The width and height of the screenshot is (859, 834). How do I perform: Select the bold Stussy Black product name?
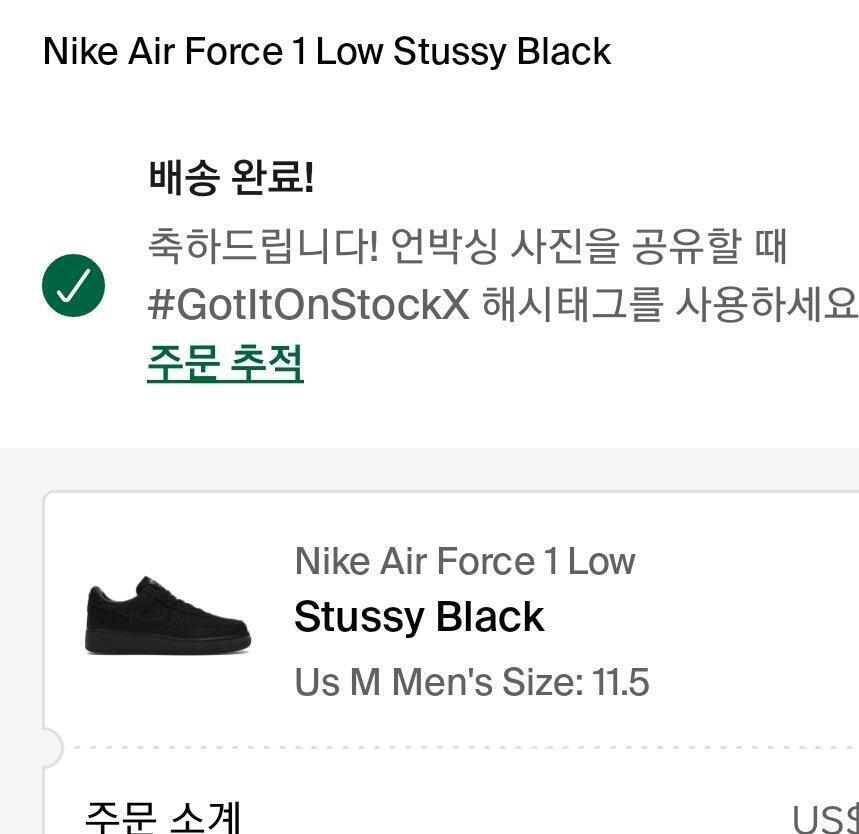tap(419, 617)
